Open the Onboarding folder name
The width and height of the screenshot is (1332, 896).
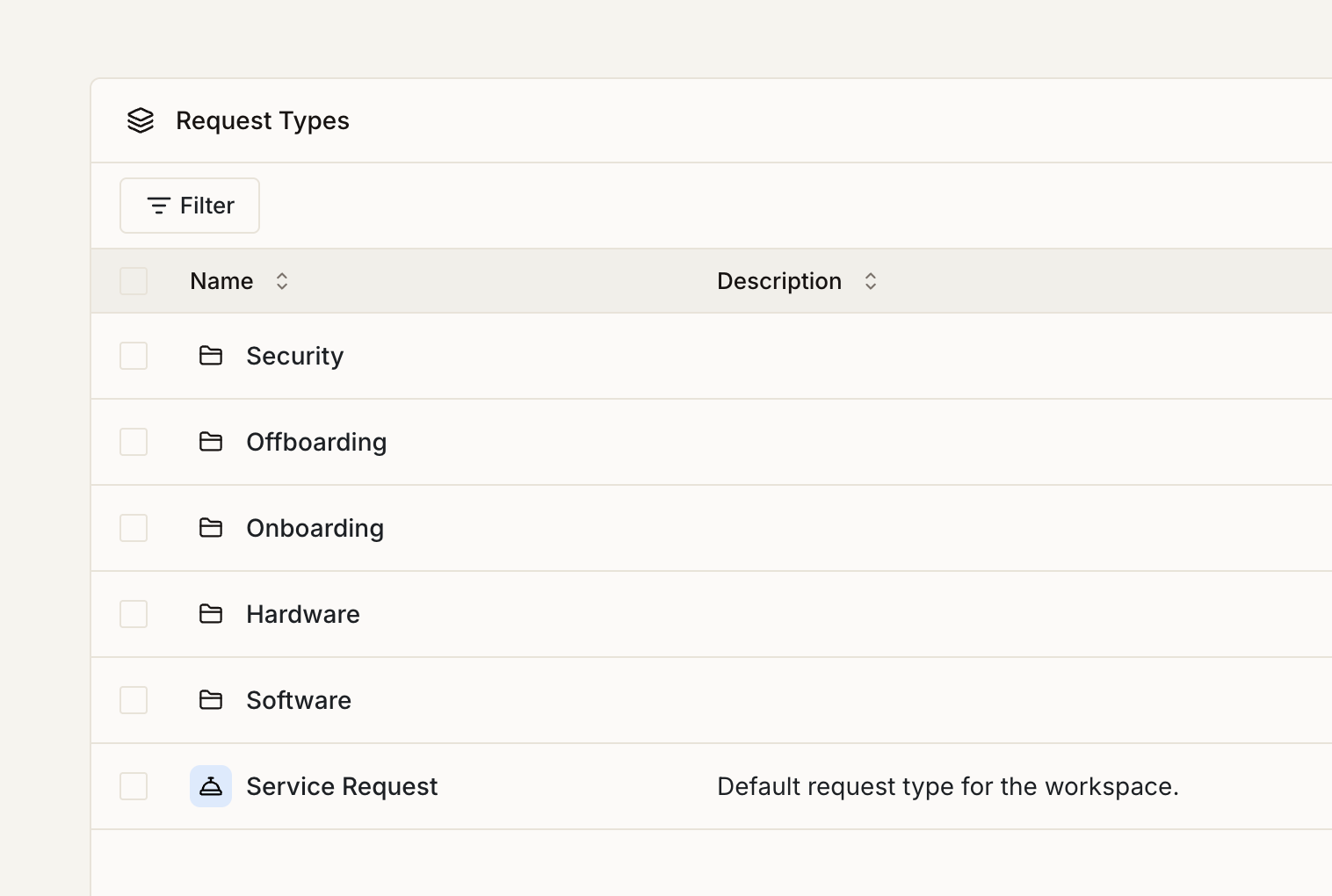click(x=315, y=528)
